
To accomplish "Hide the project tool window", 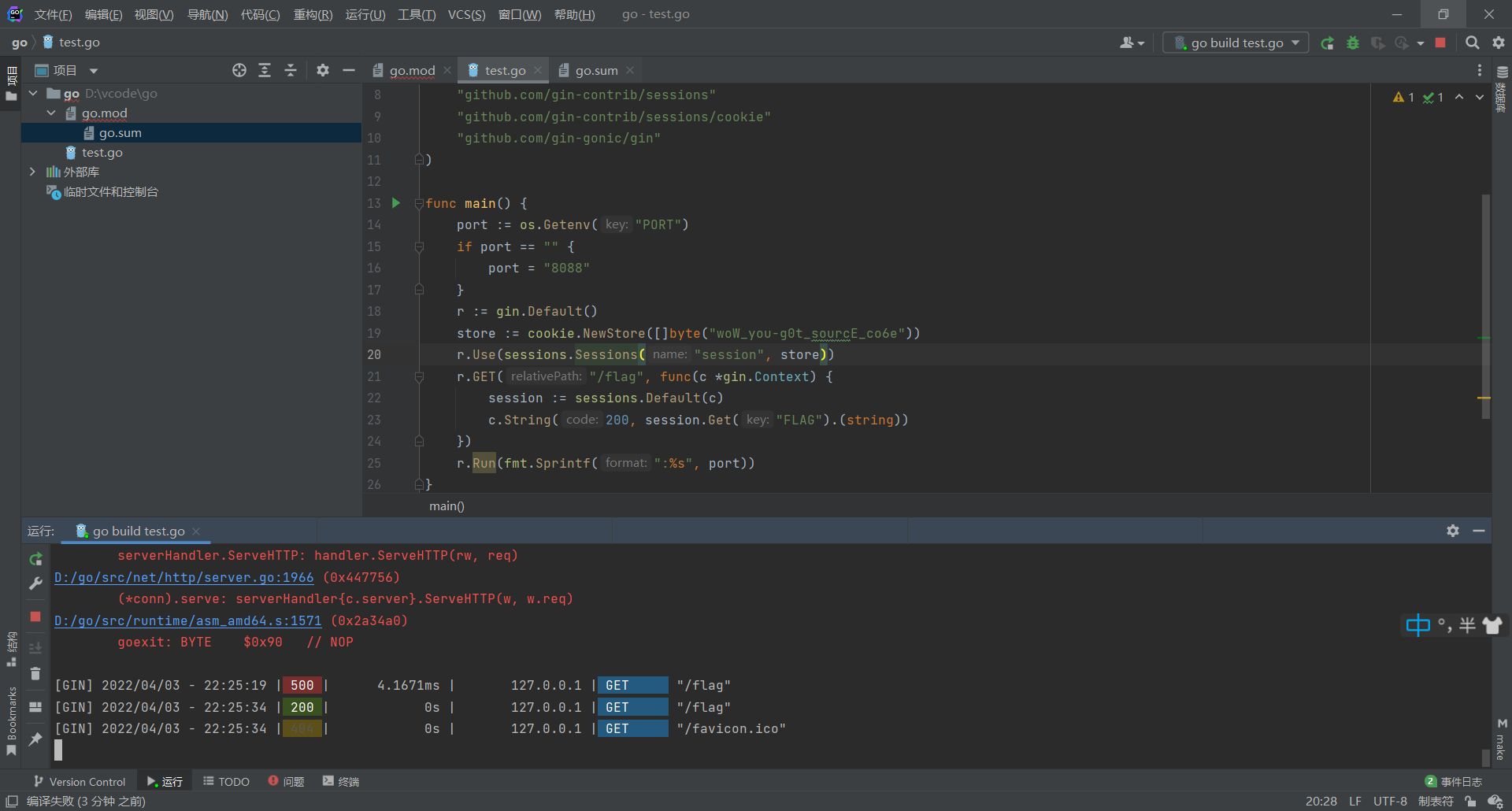I will [349, 70].
